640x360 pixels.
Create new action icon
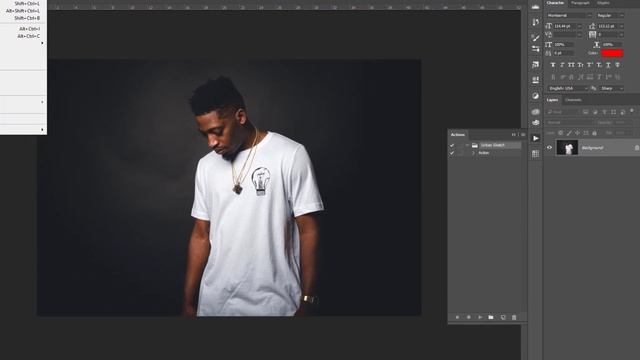point(503,317)
